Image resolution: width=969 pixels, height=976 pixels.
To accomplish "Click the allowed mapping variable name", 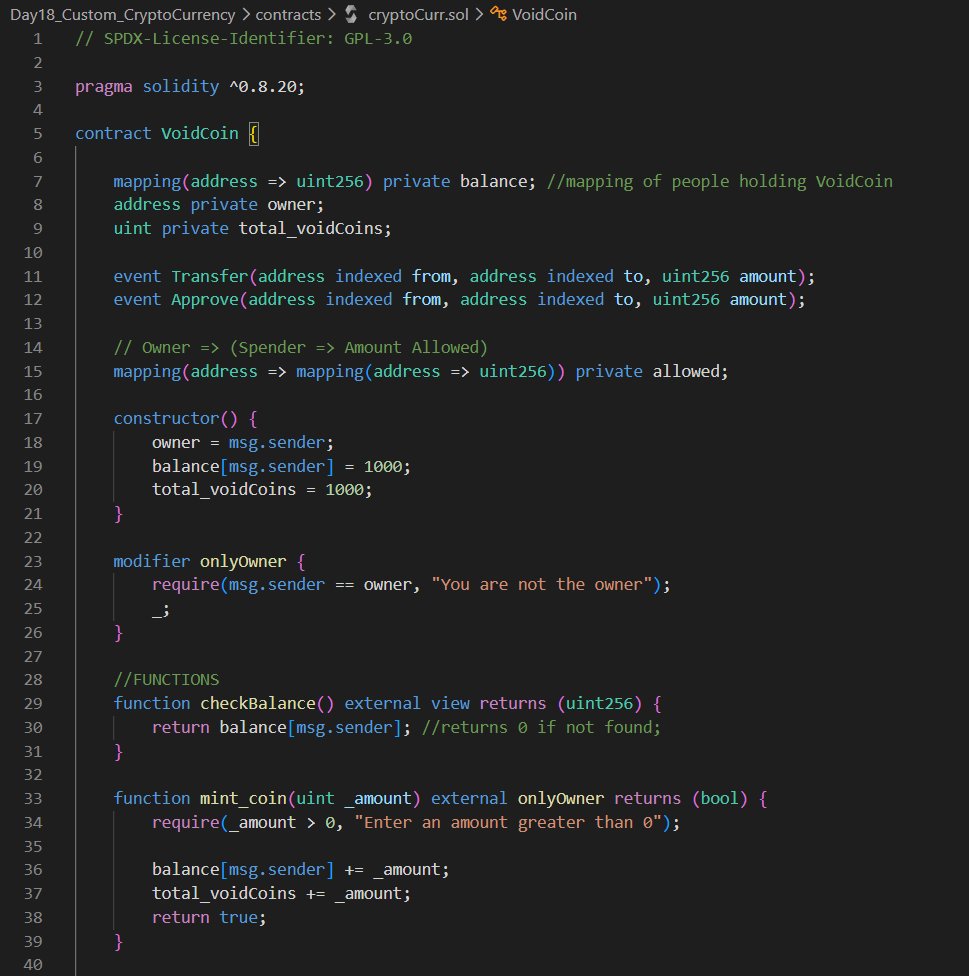I will 686,372.
